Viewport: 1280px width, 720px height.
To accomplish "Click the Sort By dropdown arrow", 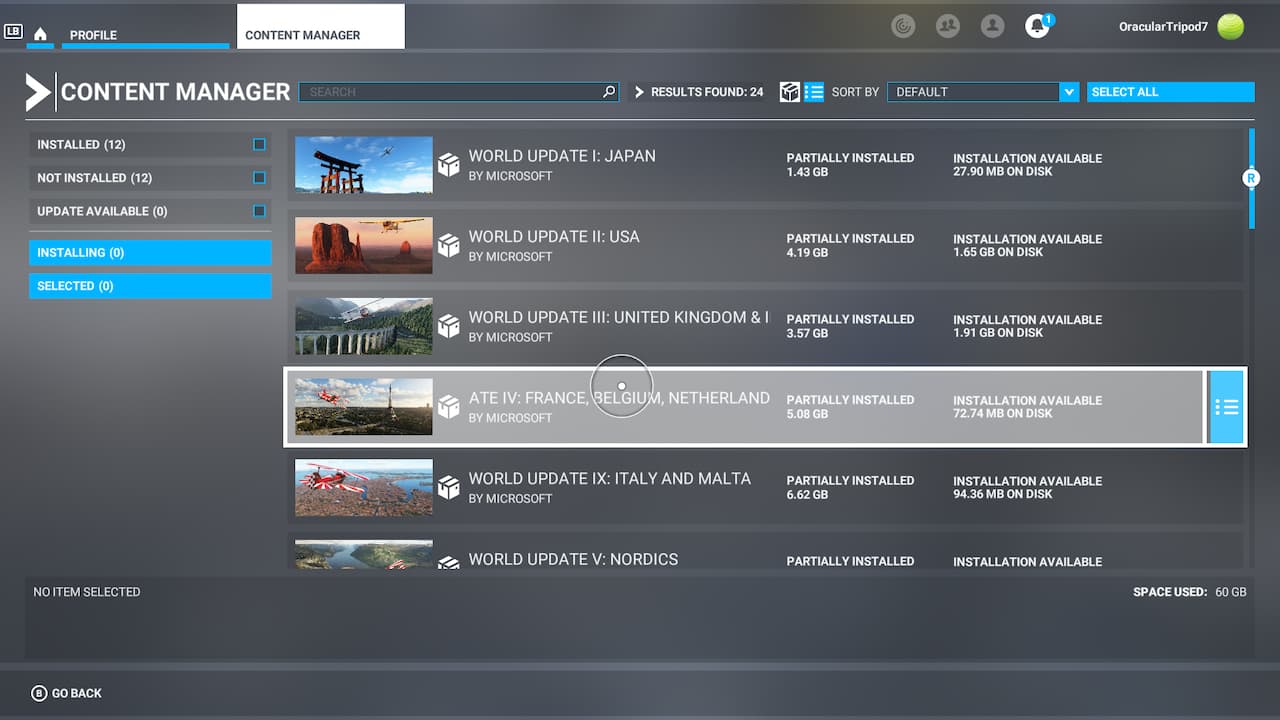I will (1069, 92).
